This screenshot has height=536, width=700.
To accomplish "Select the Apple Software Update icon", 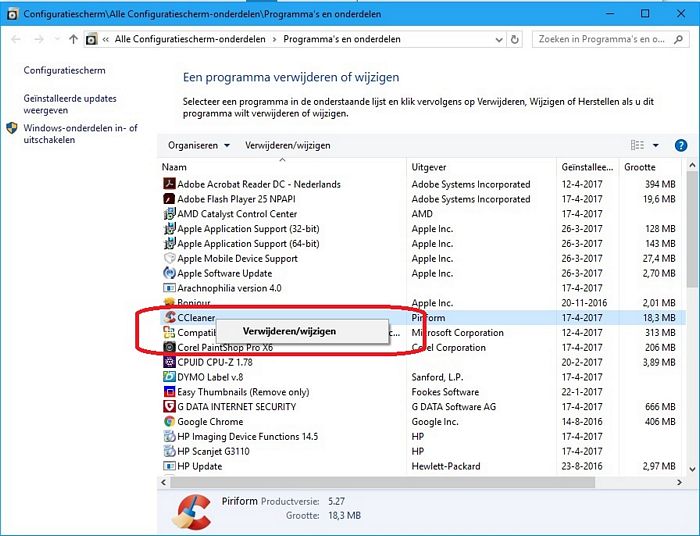I will pyautogui.click(x=169, y=273).
